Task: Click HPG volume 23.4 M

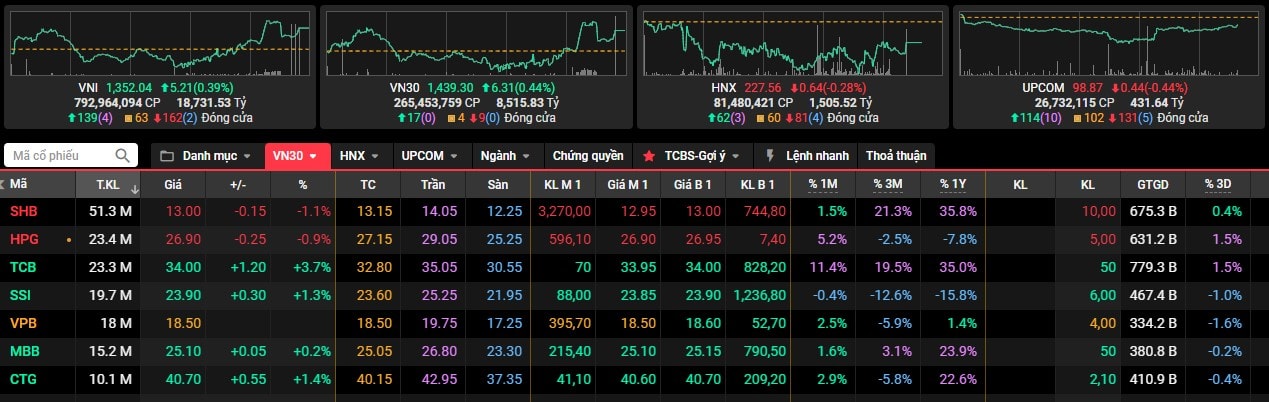Action: pyautogui.click(x=110, y=239)
